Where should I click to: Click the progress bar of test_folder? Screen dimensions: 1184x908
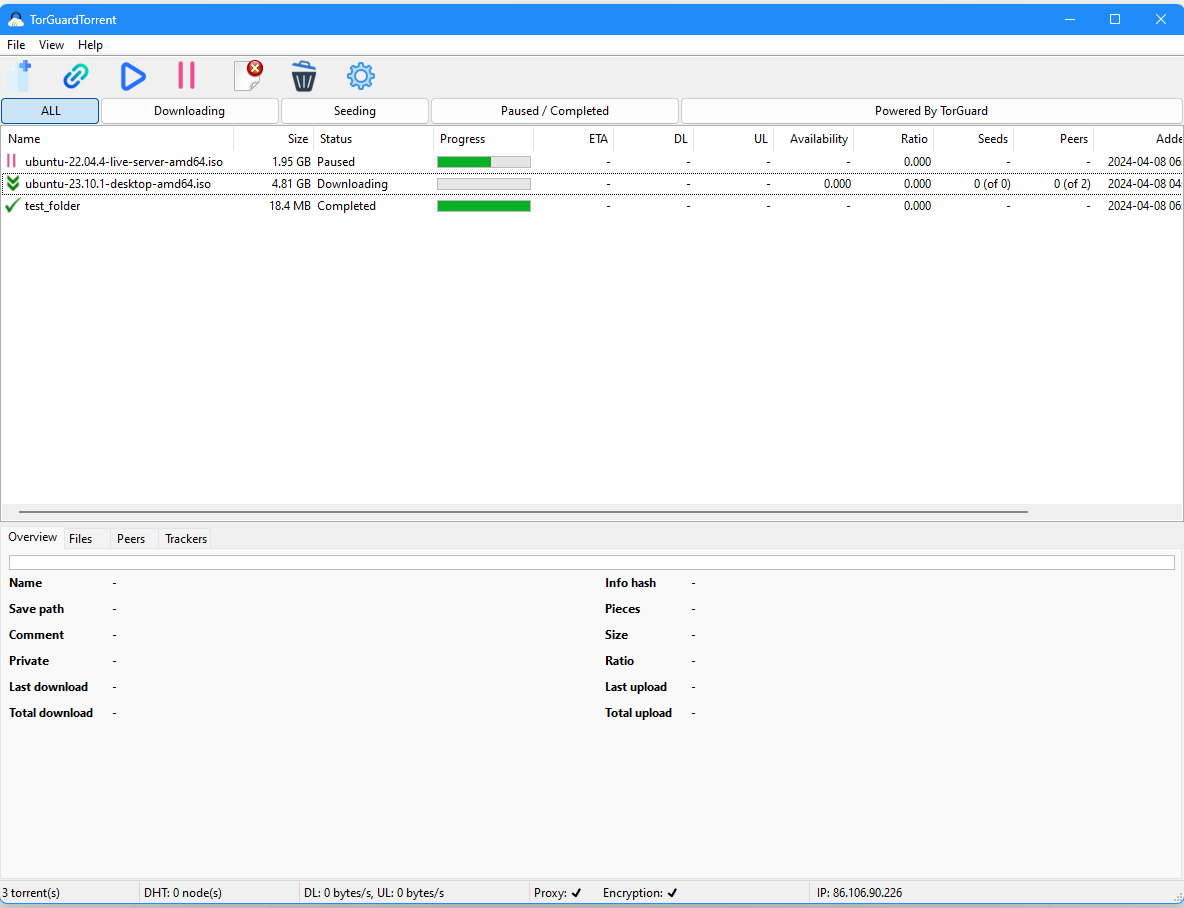coord(483,205)
